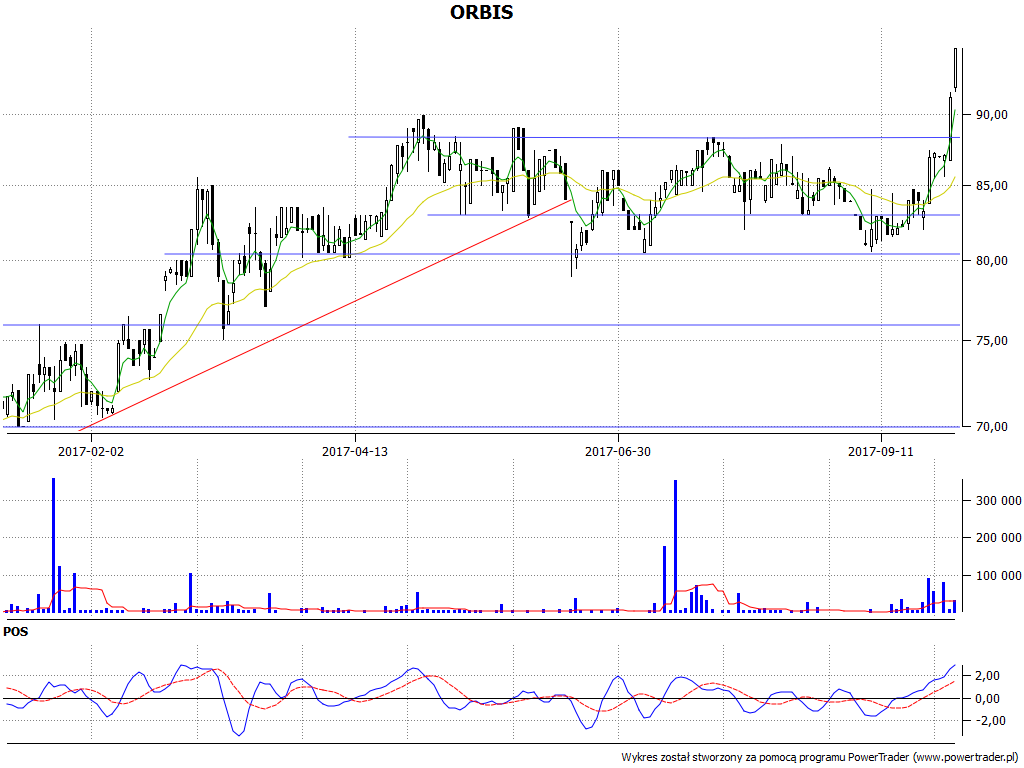Screen dimensions: 1024x768
Task: Click the 2,00 oscillator axis label
Action: 987,676
